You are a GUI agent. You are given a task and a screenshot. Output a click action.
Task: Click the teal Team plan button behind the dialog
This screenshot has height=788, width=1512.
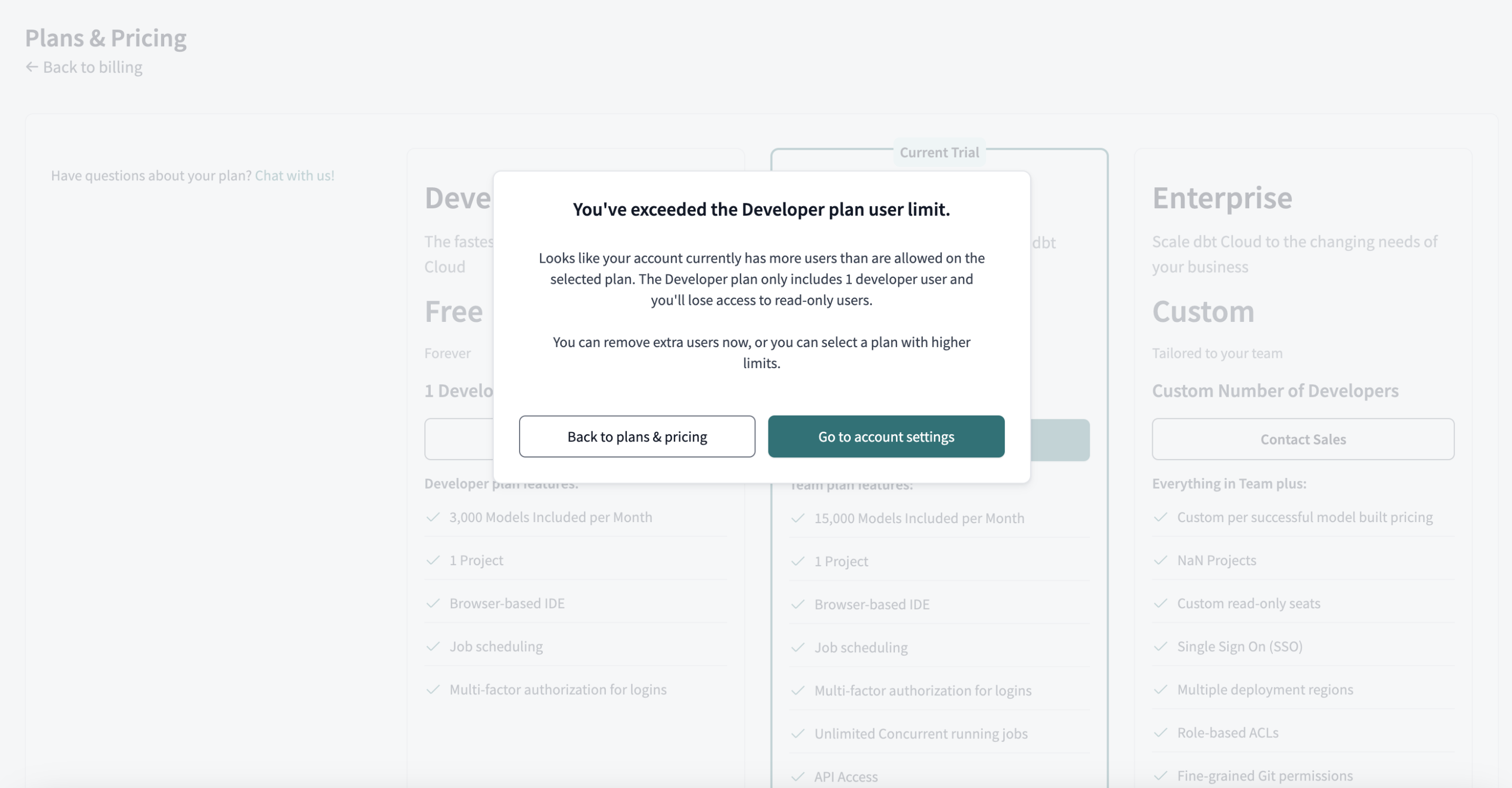pos(1060,440)
